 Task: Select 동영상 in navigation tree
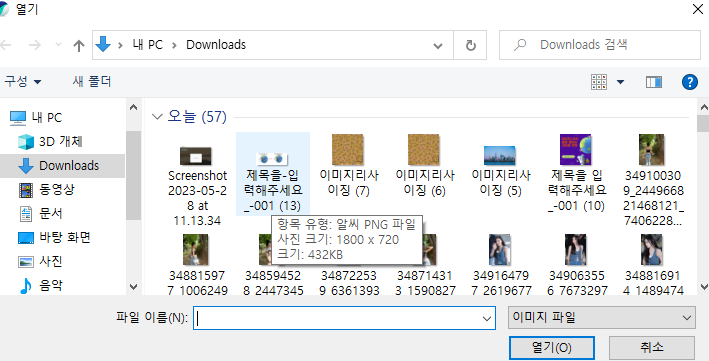pyautogui.click(x=57, y=190)
